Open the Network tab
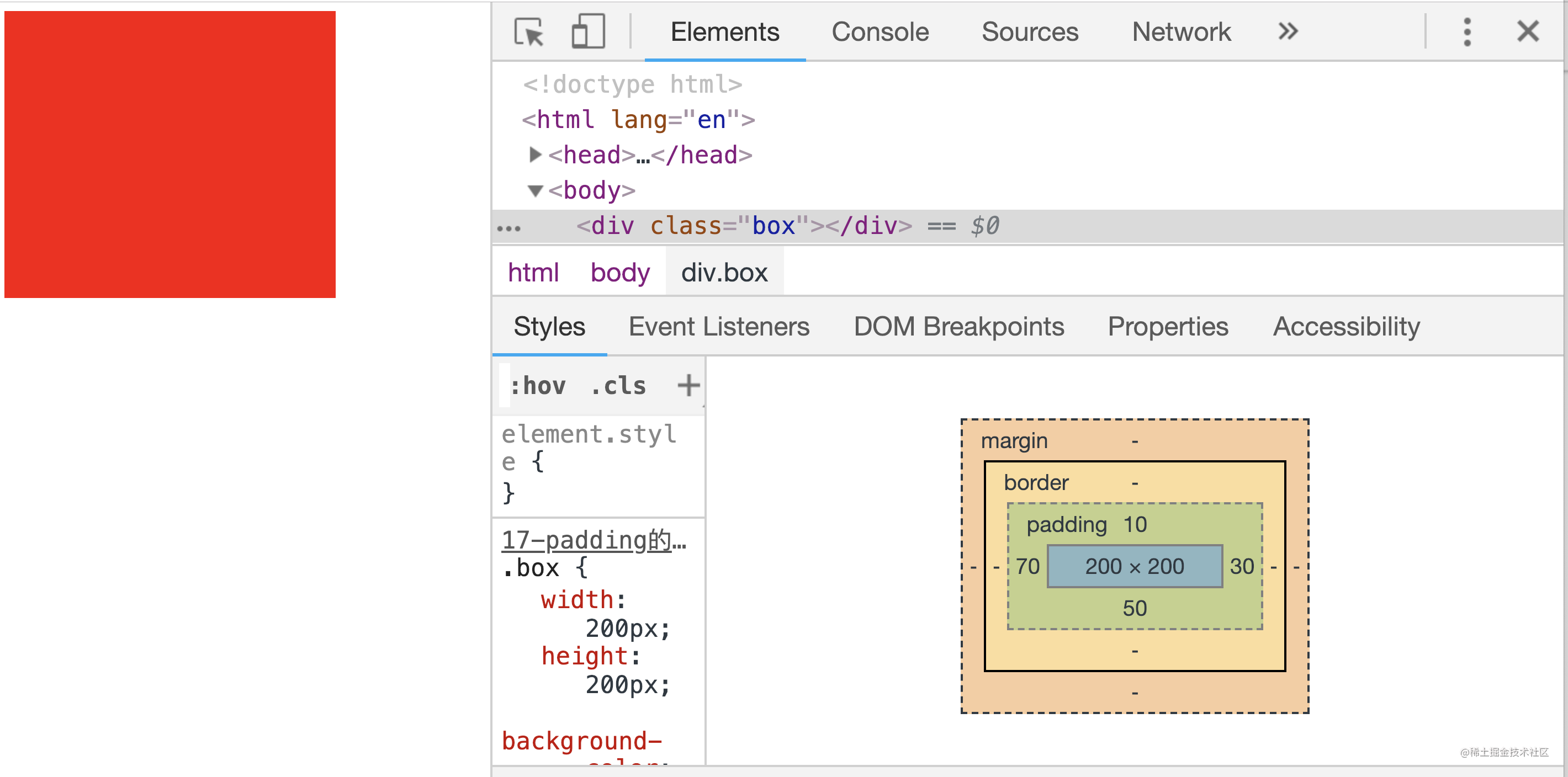The width and height of the screenshot is (1568, 777). [x=1182, y=31]
